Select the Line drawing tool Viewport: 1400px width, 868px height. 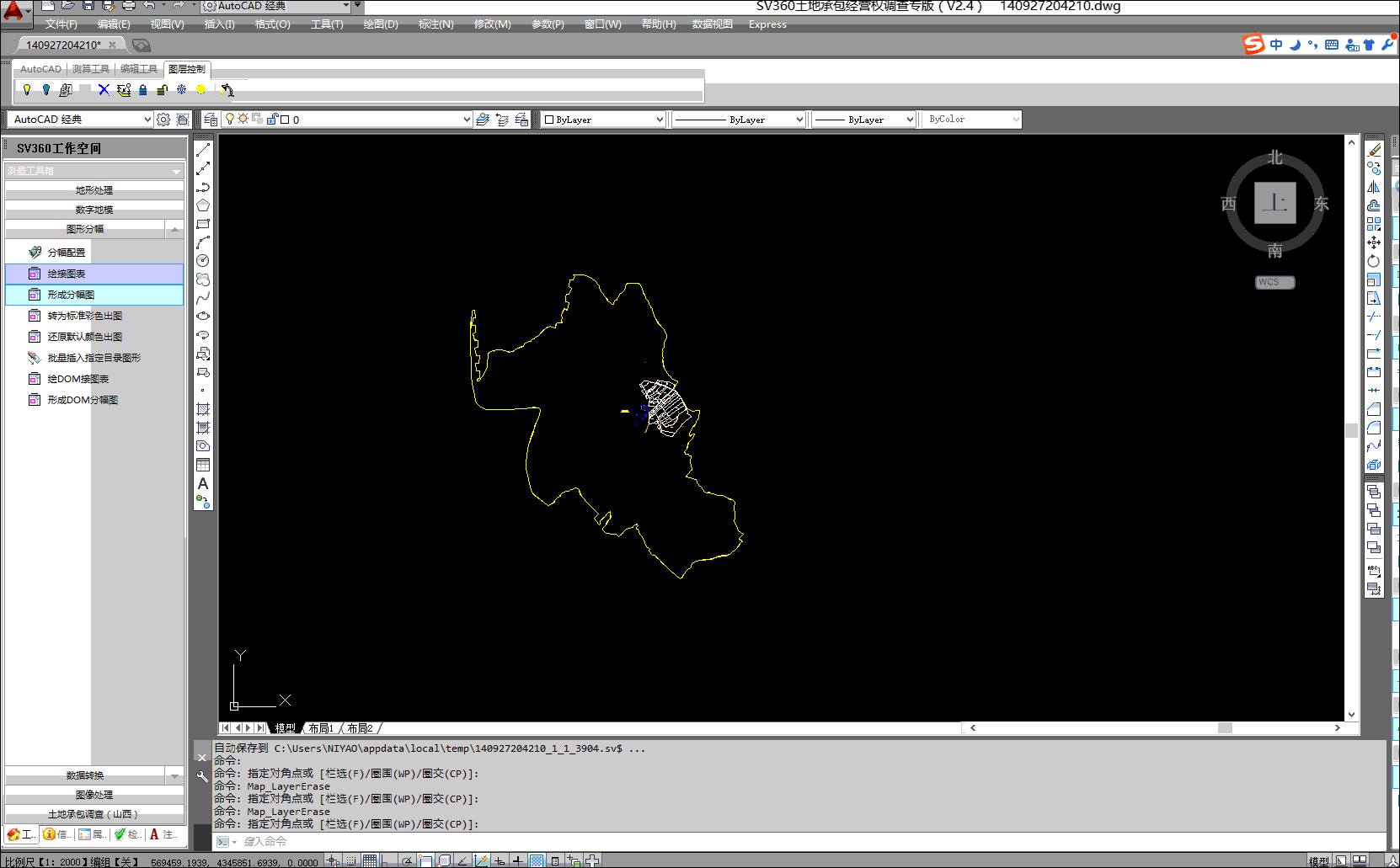coord(203,150)
